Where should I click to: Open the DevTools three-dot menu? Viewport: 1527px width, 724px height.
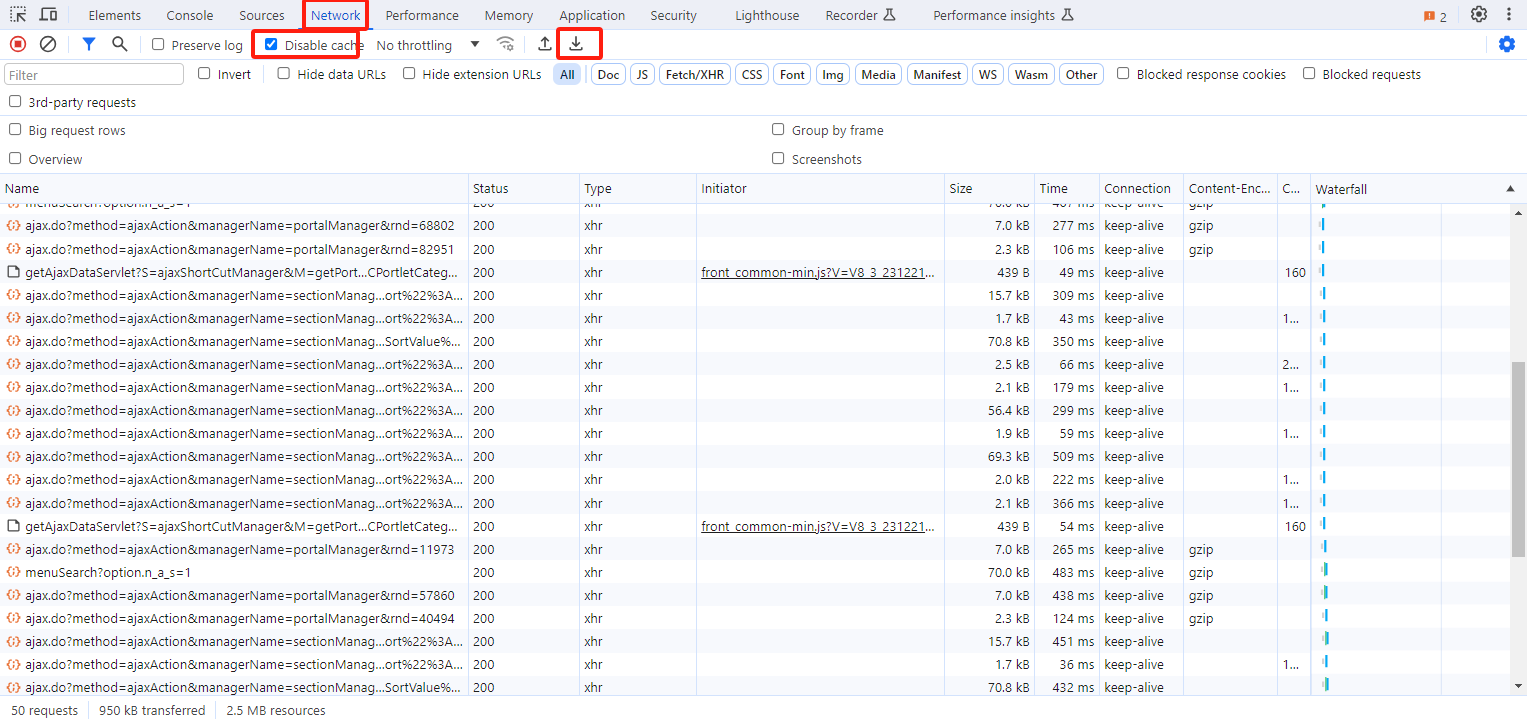(1509, 15)
